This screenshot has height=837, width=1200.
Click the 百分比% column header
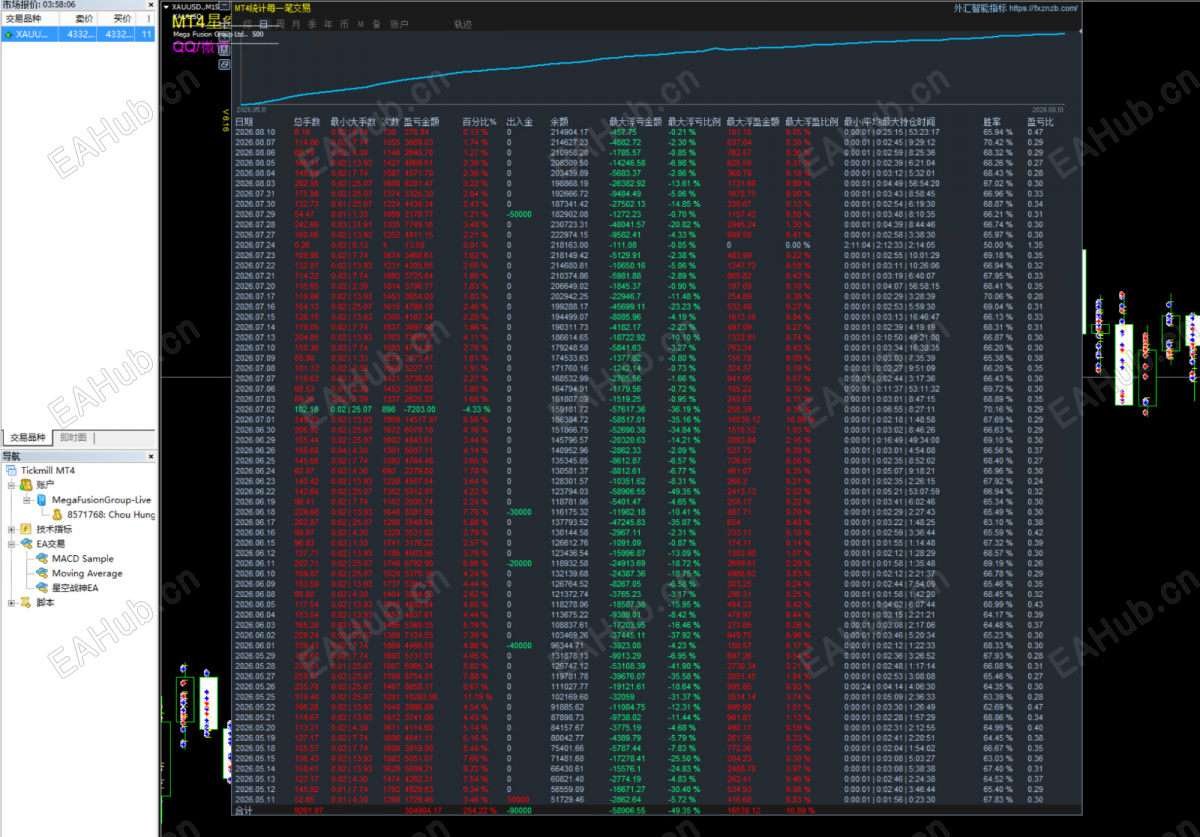[479, 121]
